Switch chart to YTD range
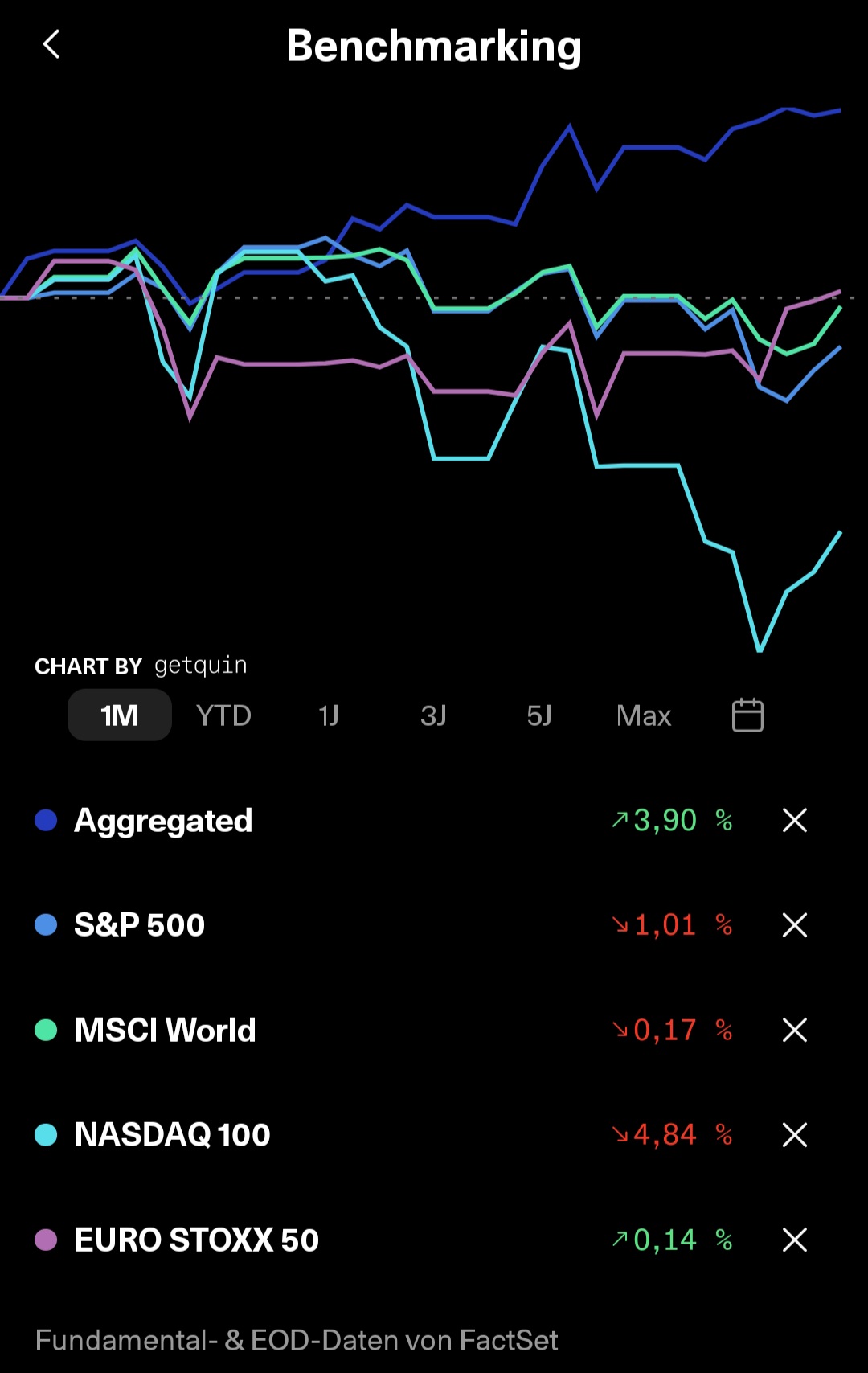868x1373 pixels. click(x=223, y=715)
